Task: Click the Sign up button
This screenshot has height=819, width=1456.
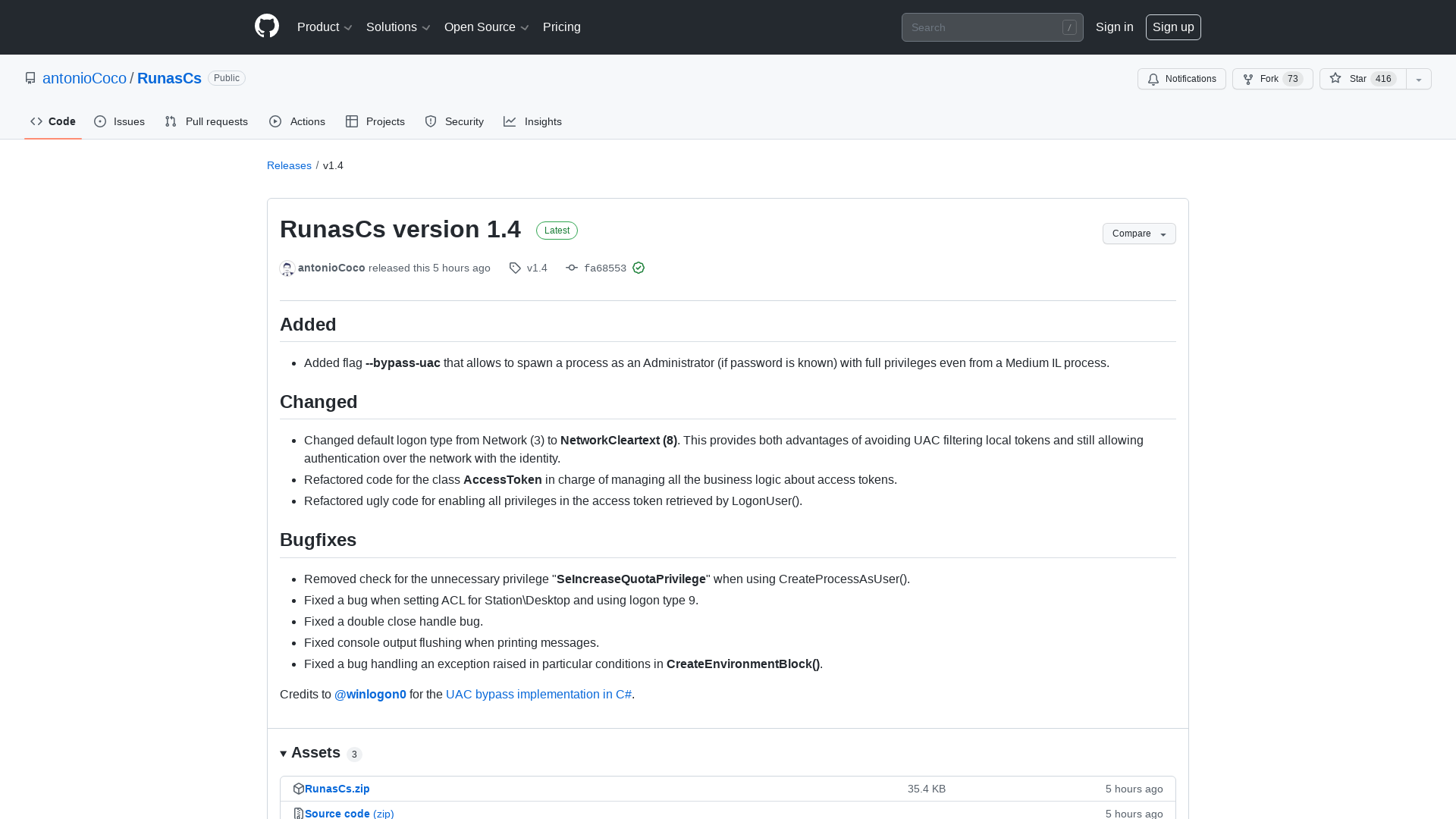Action: (1173, 27)
